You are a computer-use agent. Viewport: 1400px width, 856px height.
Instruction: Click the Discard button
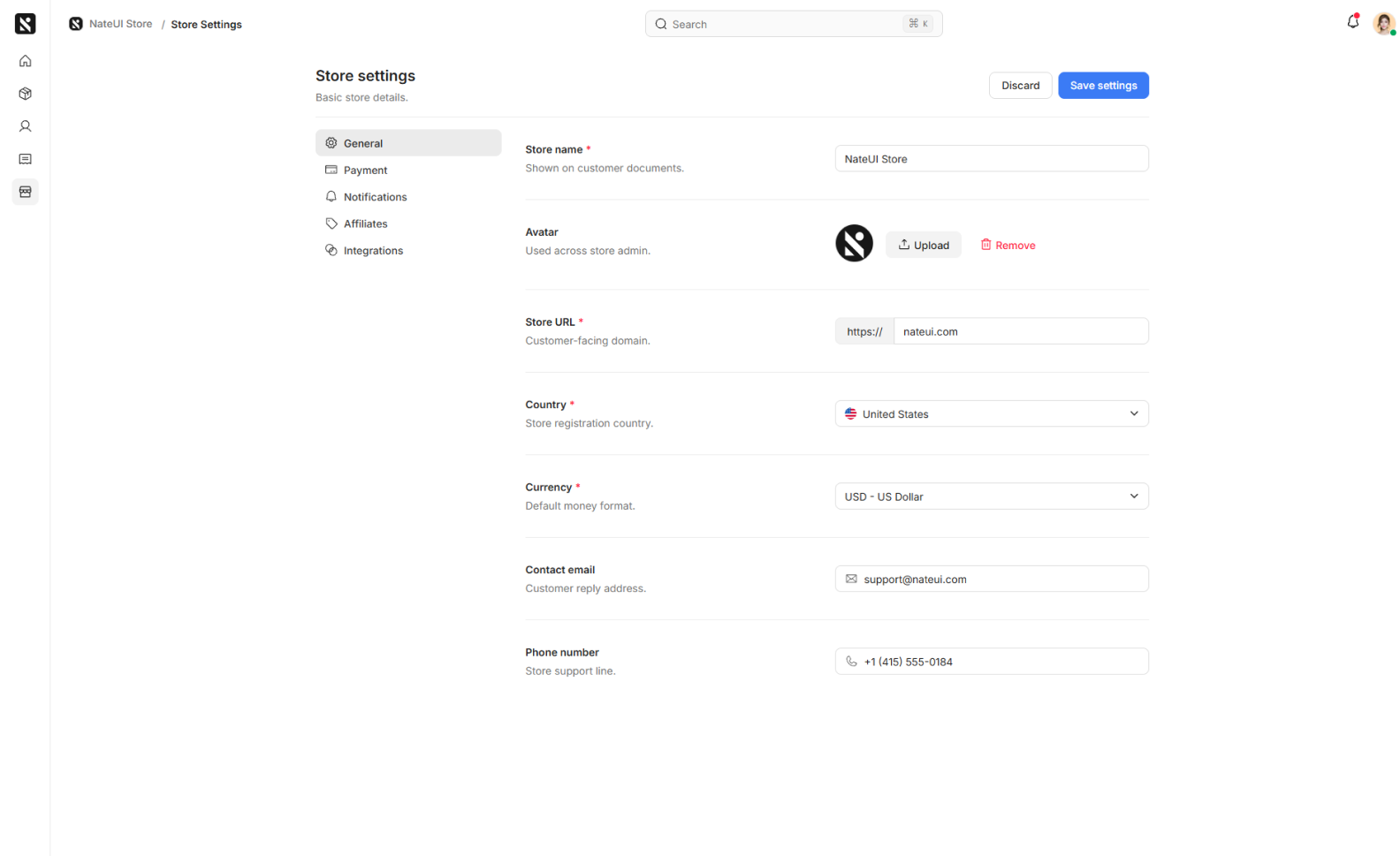[1021, 86]
